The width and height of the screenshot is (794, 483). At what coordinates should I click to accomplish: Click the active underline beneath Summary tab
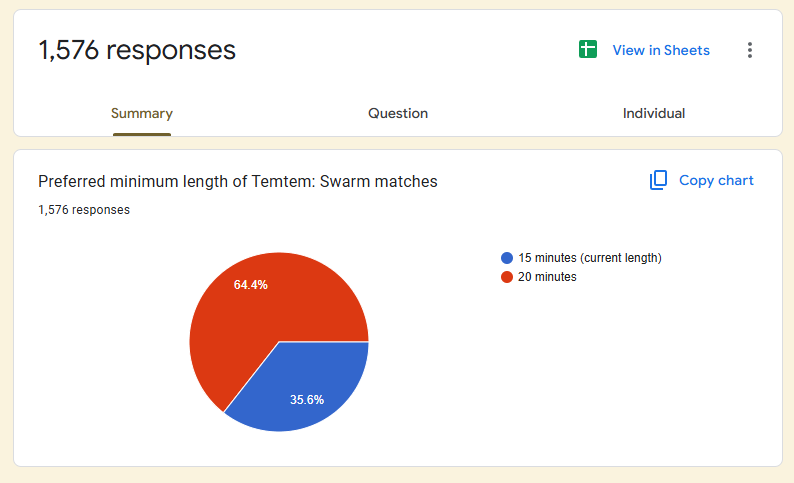[141, 133]
